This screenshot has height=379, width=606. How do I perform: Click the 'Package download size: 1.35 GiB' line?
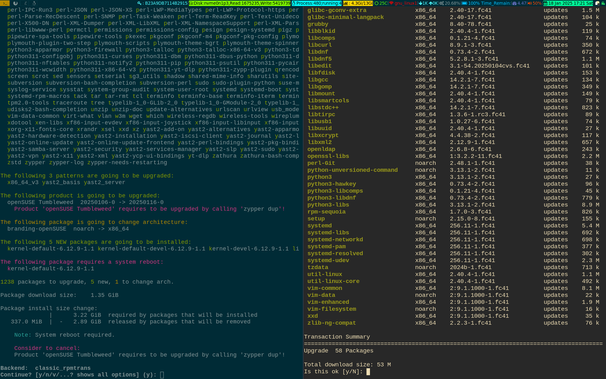click(60, 295)
